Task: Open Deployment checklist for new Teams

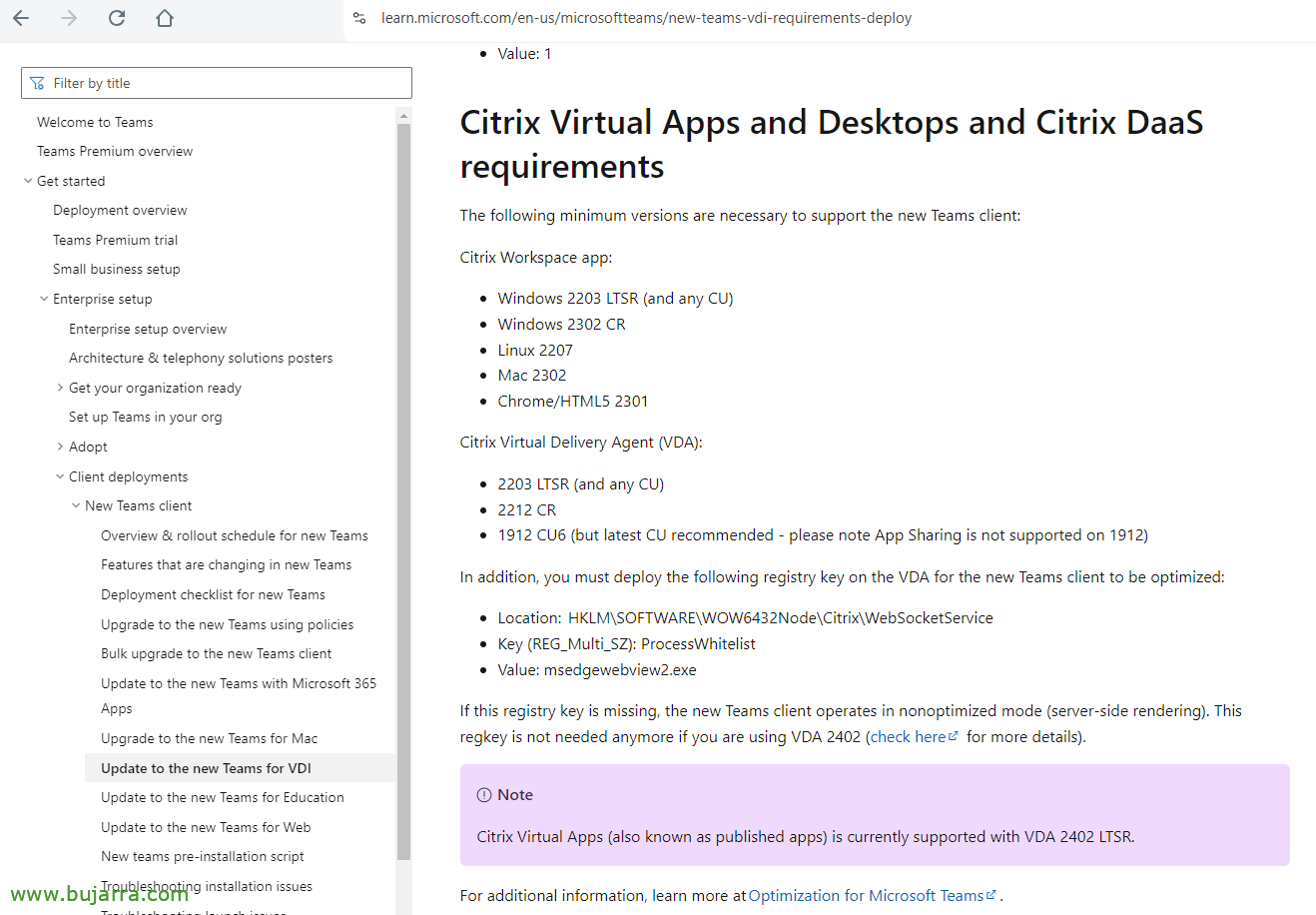Action: pyautogui.click(x=213, y=594)
